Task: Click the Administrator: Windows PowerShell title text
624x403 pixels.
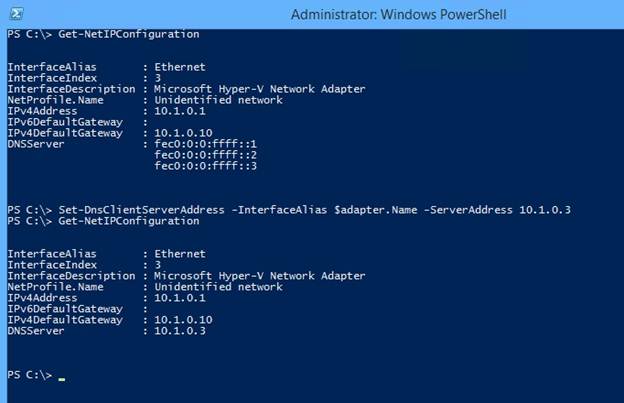Action: [398, 15]
